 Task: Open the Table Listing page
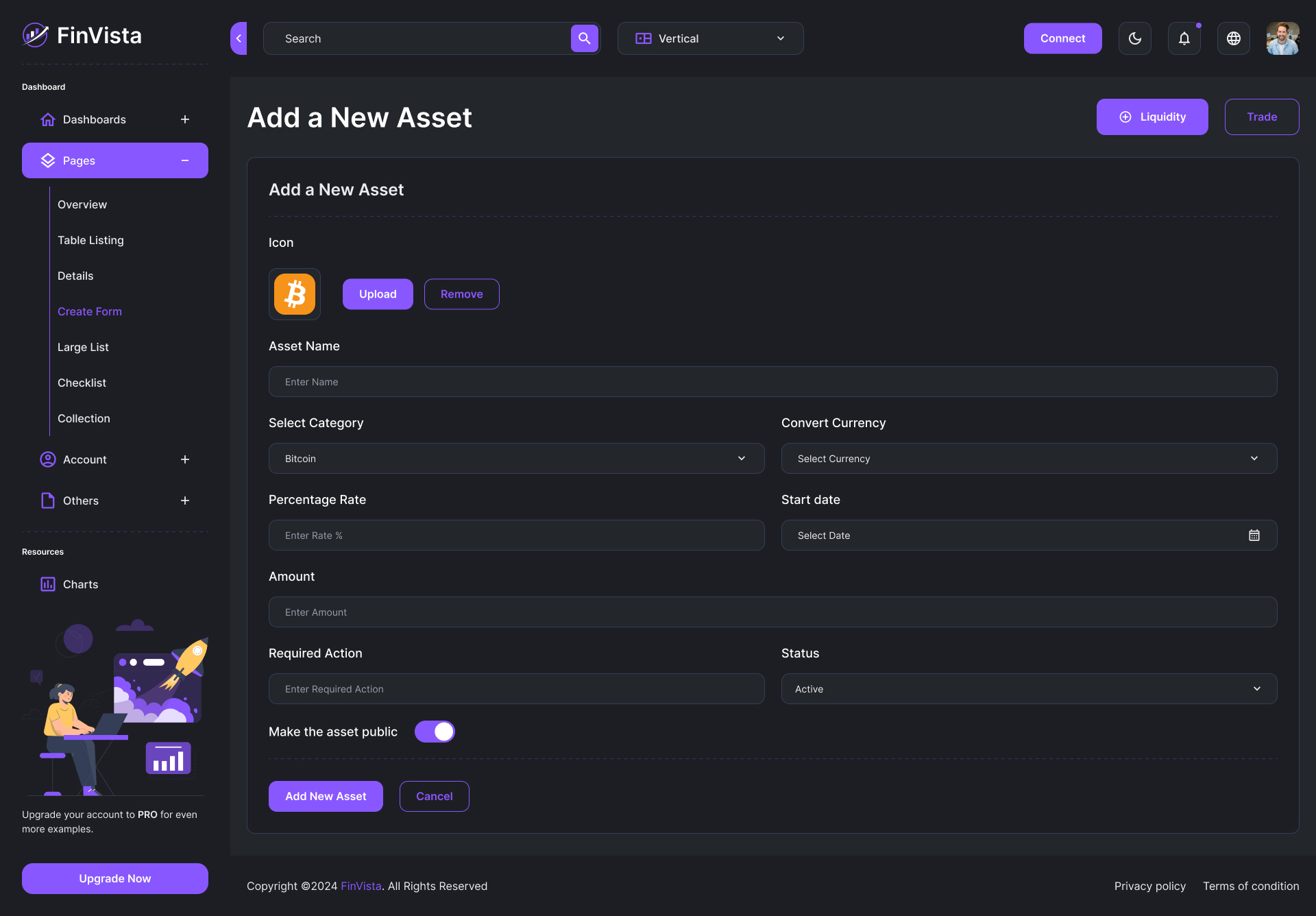pyautogui.click(x=90, y=240)
